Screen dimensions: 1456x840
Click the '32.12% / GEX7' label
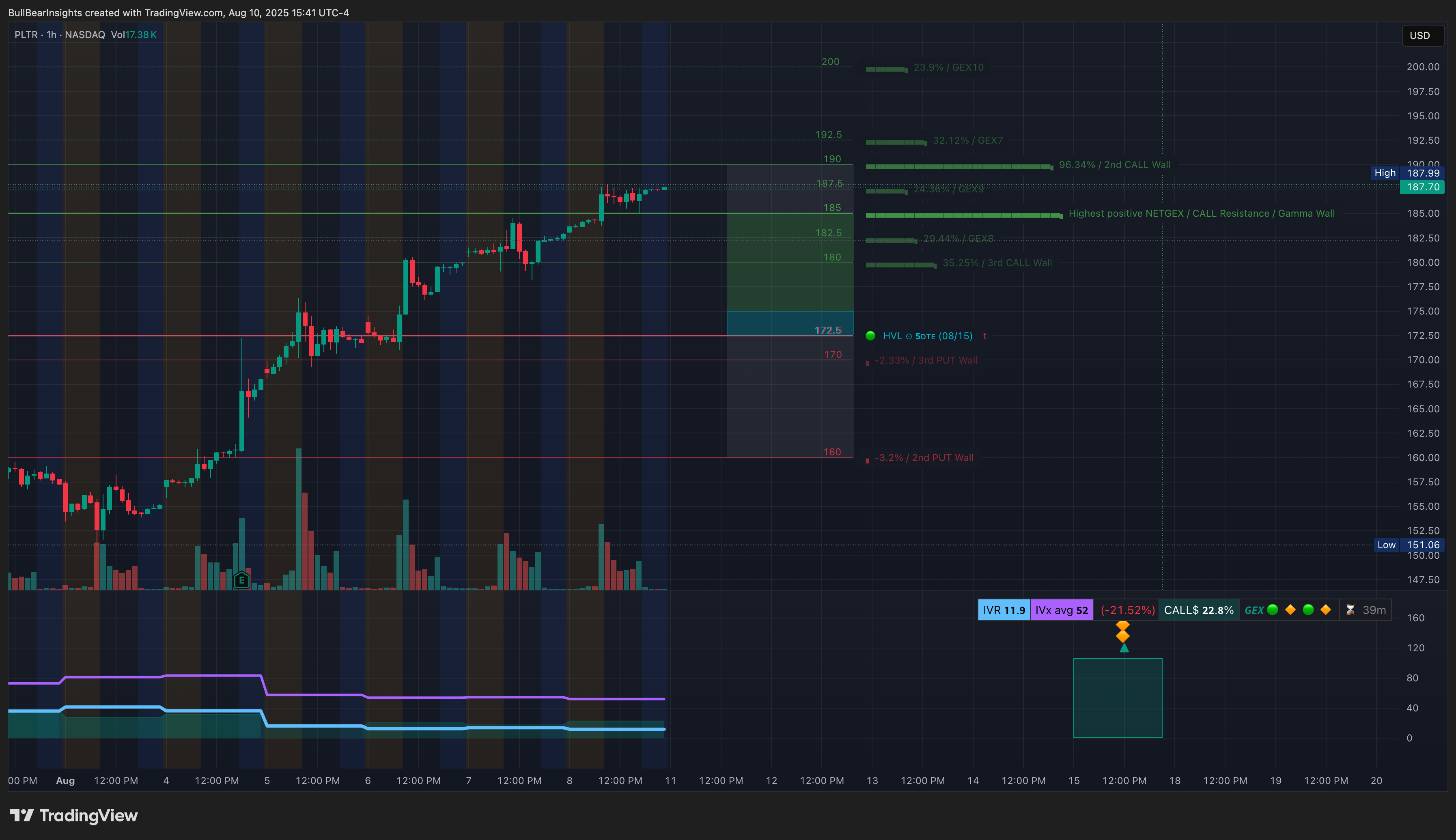click(968, 141)
